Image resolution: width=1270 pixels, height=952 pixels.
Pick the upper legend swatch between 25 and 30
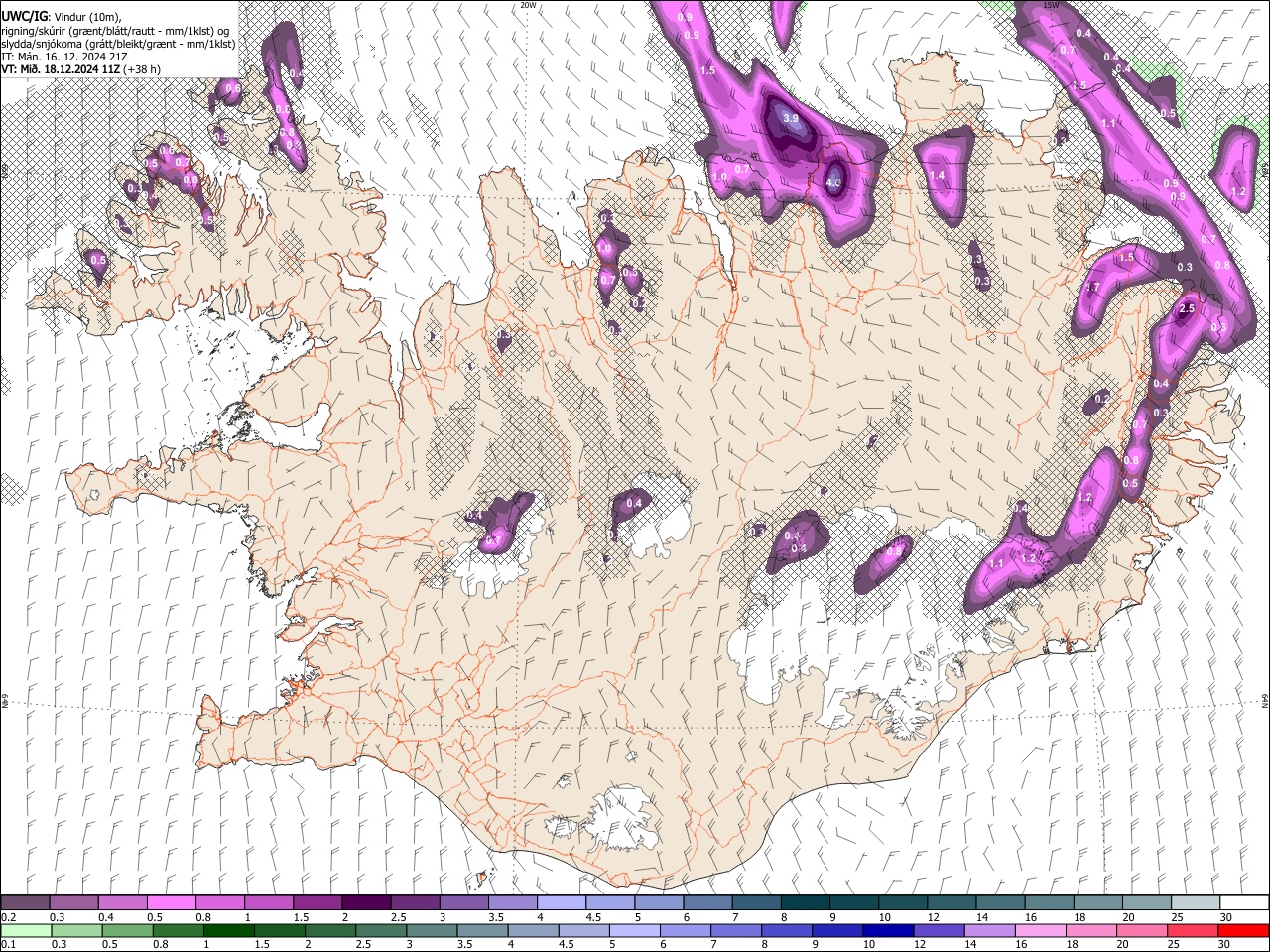pos(1195,903)
